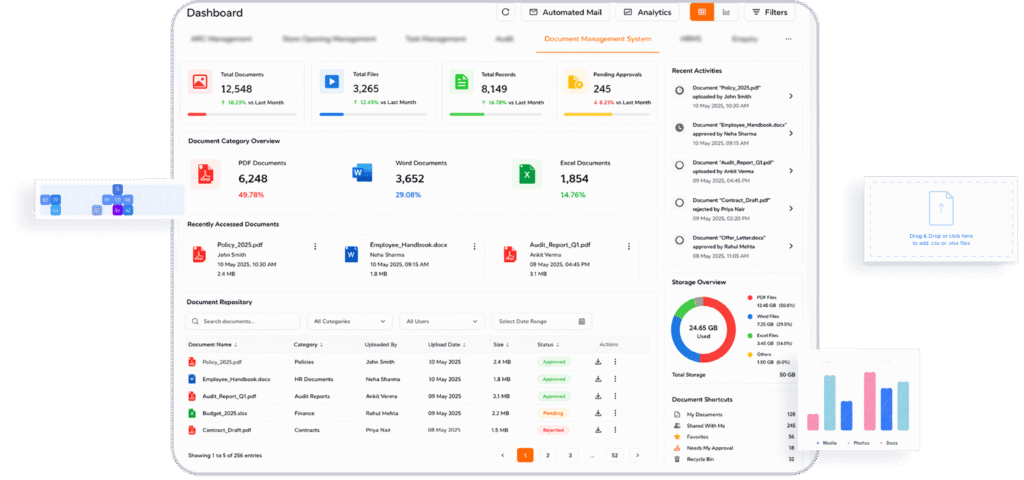Click the Pending Approvals icon
This screenshot has height=480, width=1024.
tap(575, 82)
